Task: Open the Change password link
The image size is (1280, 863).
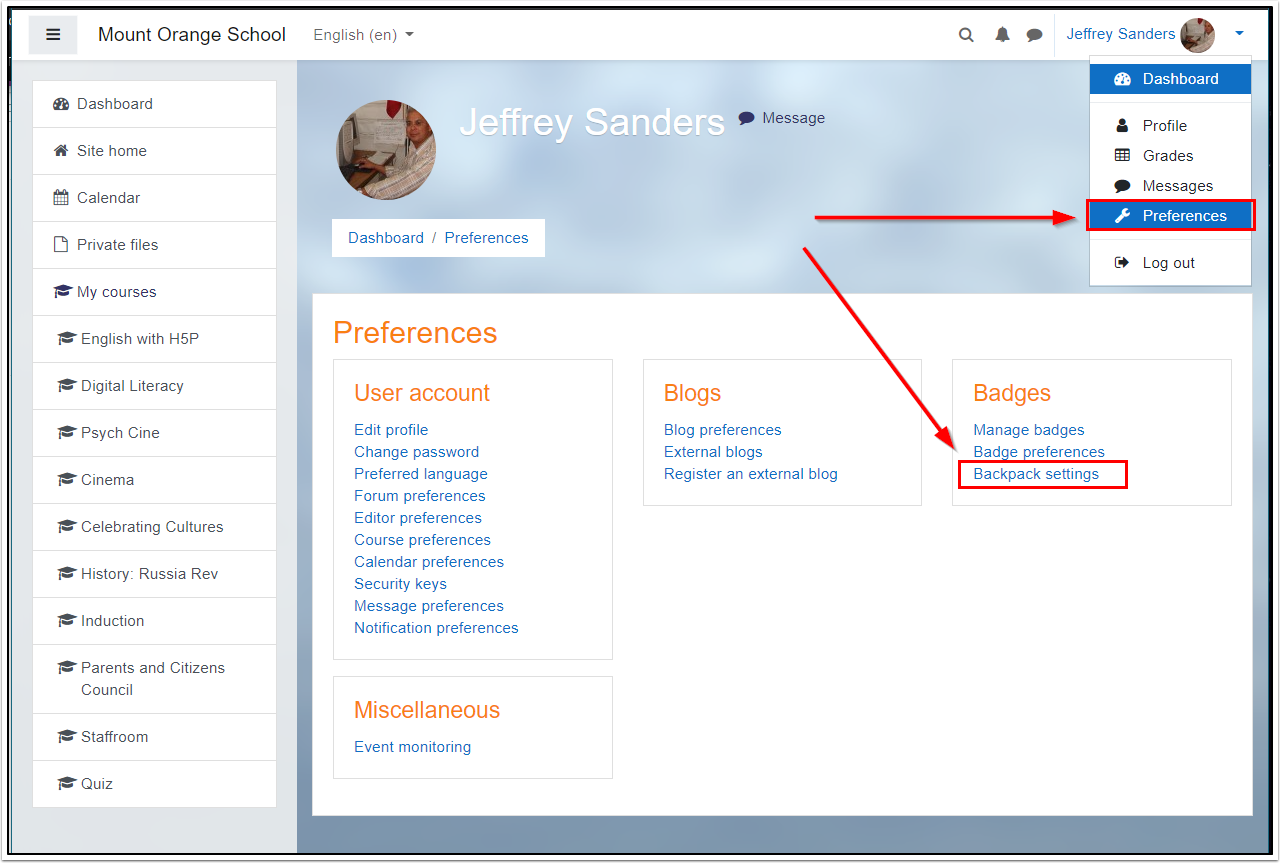Action: (417, 452)
